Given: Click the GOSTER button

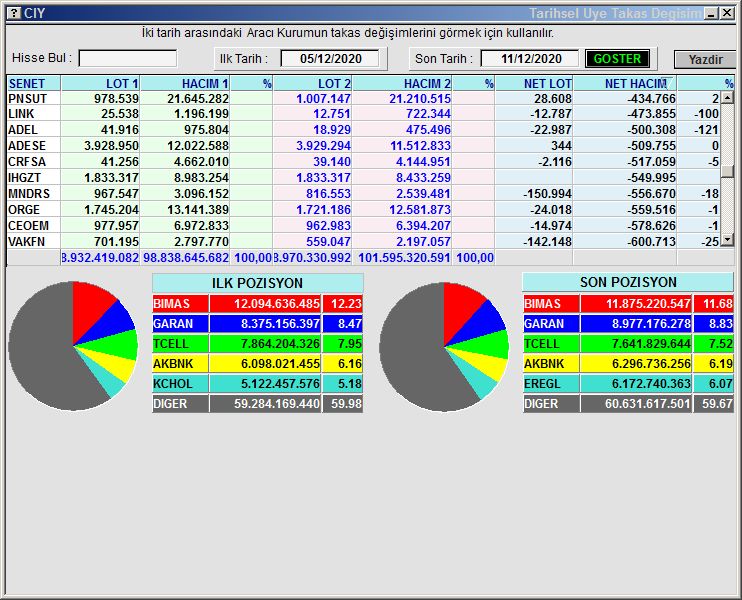Looking at the screenshot, I should 617,59.
